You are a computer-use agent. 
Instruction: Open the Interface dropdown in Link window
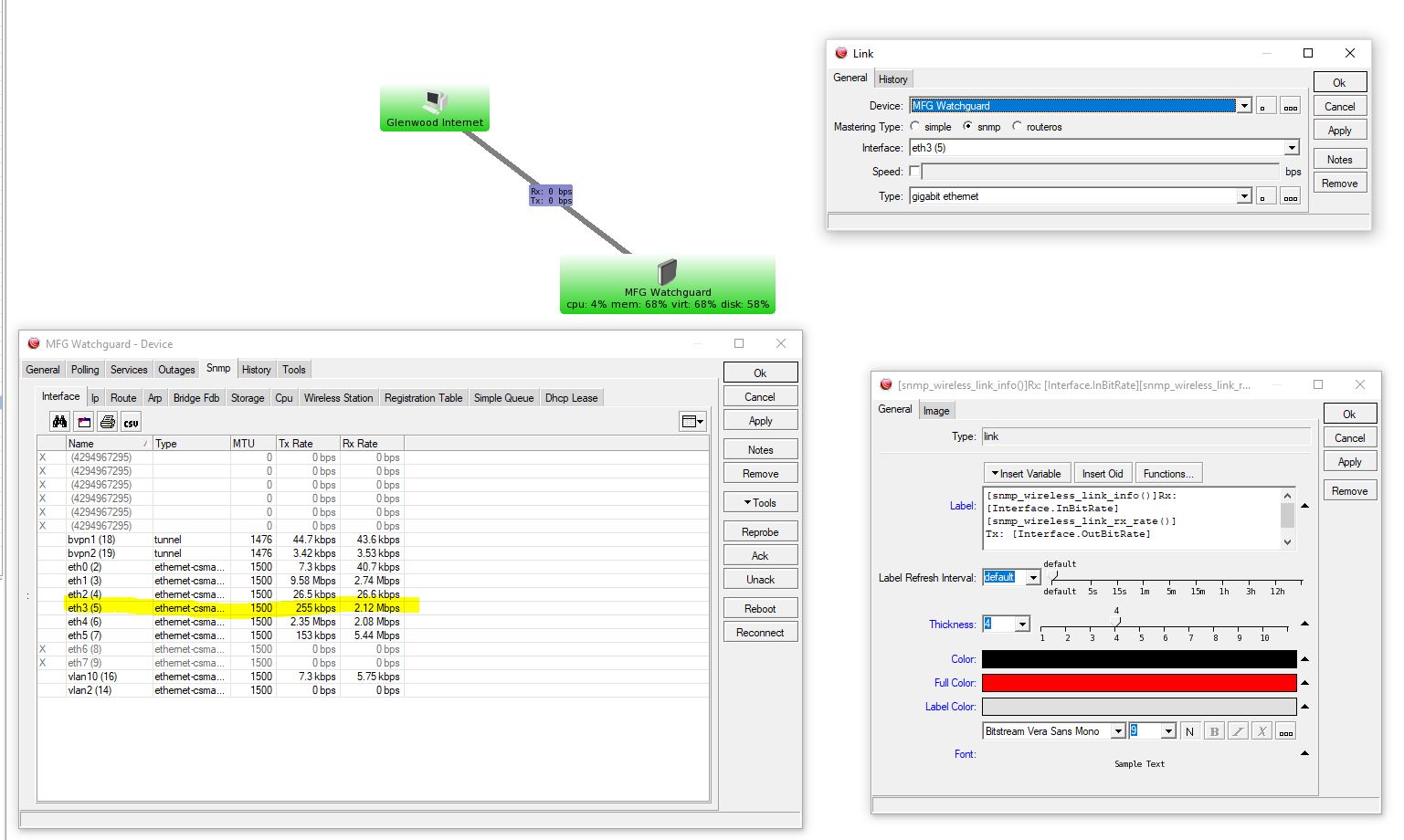pyautogui.click(x=1292, y=148)
